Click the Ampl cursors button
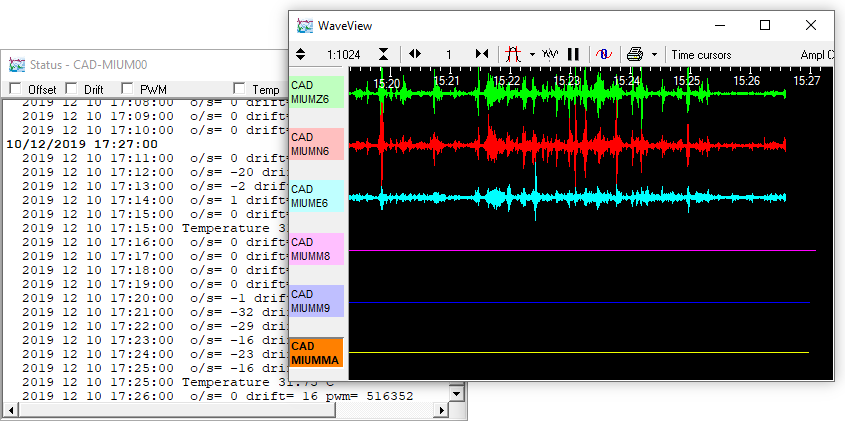The width and height of the screenshot is (845, 421). tap(817, 55)
